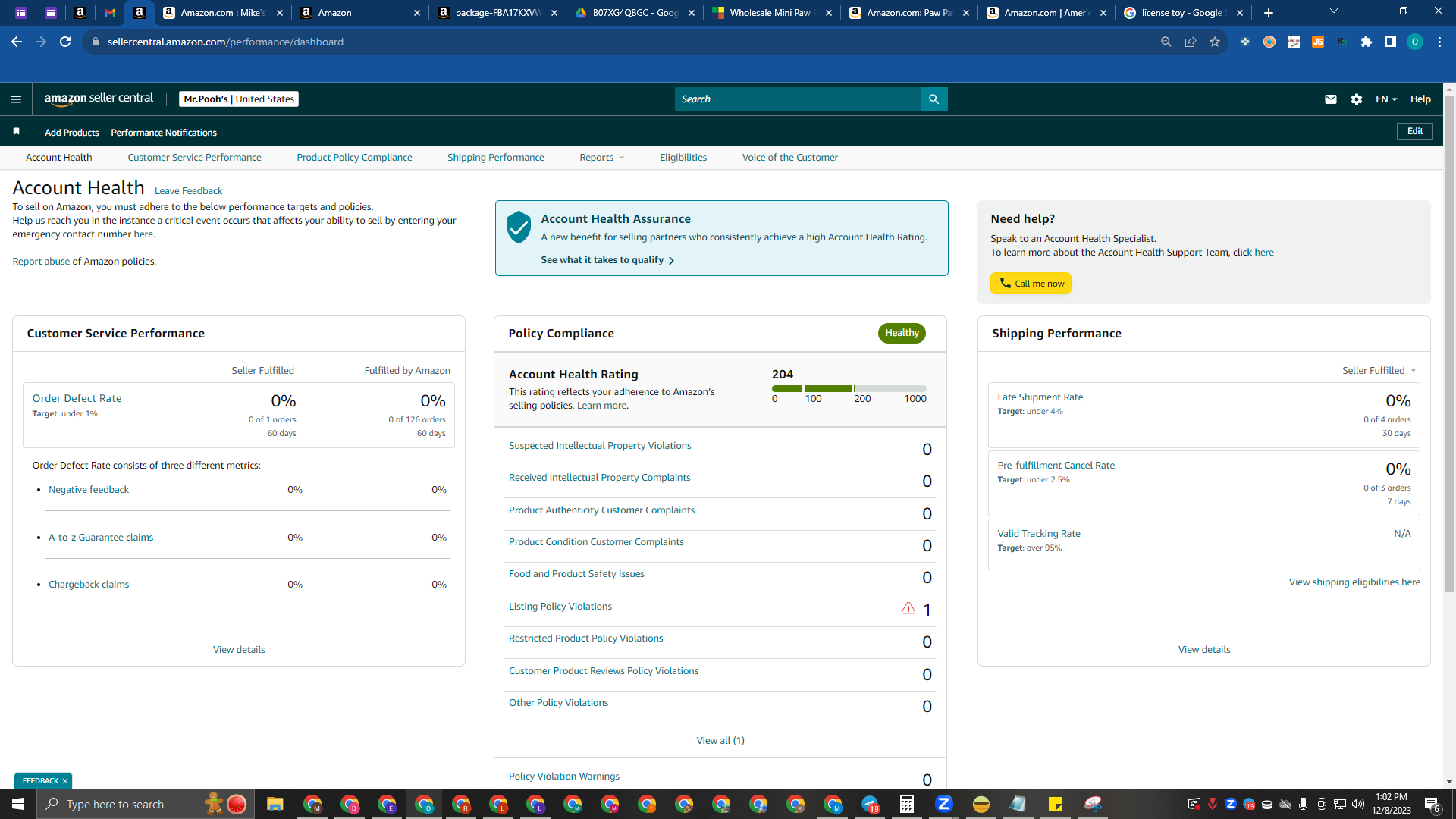
Task: Open the Calculator app in taskbar
Action: [906, 804]
